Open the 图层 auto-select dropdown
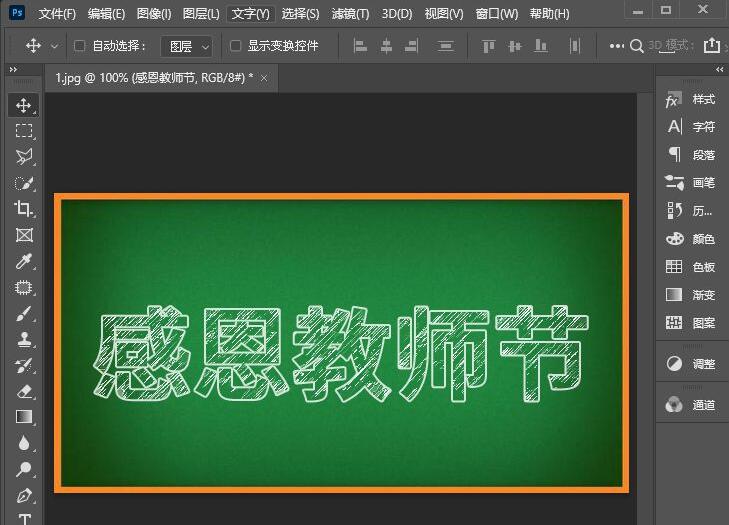 pyautogui.click(x=186, y=47)
